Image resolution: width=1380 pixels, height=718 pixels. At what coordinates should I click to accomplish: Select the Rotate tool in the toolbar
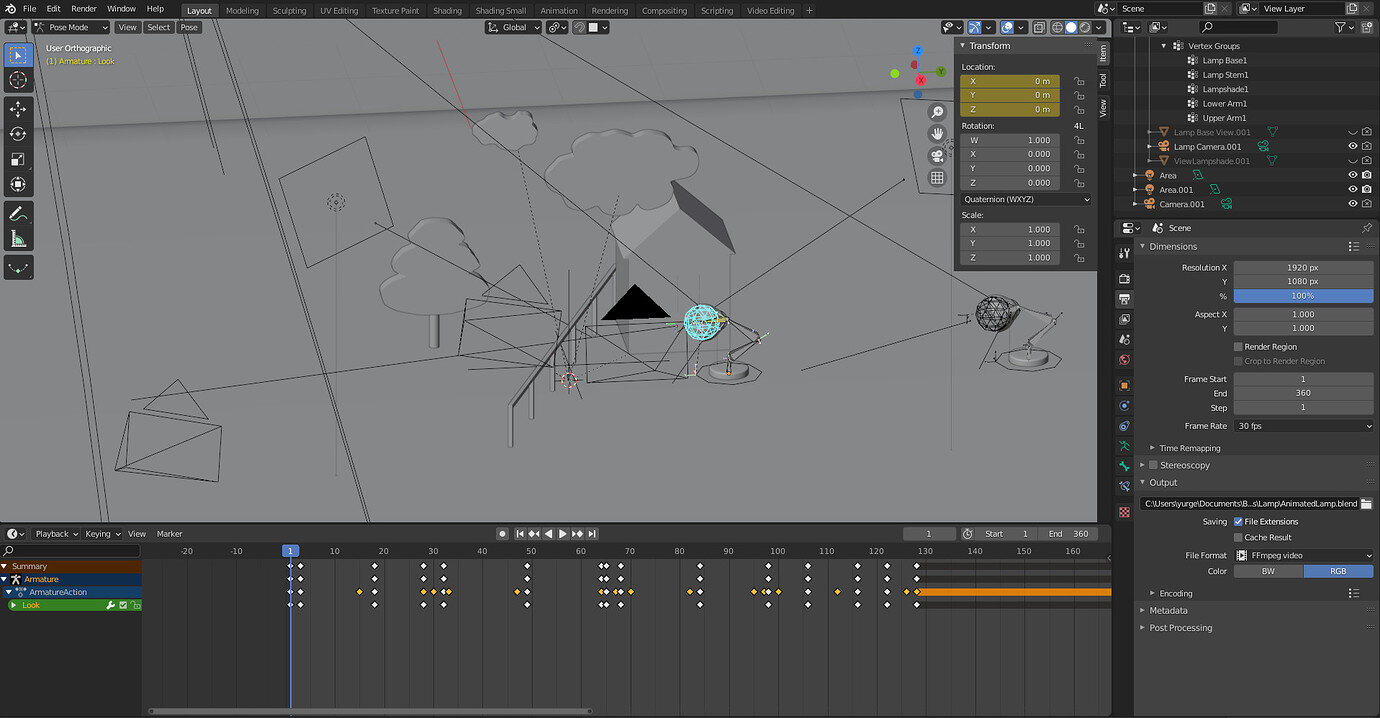[18, 133]
